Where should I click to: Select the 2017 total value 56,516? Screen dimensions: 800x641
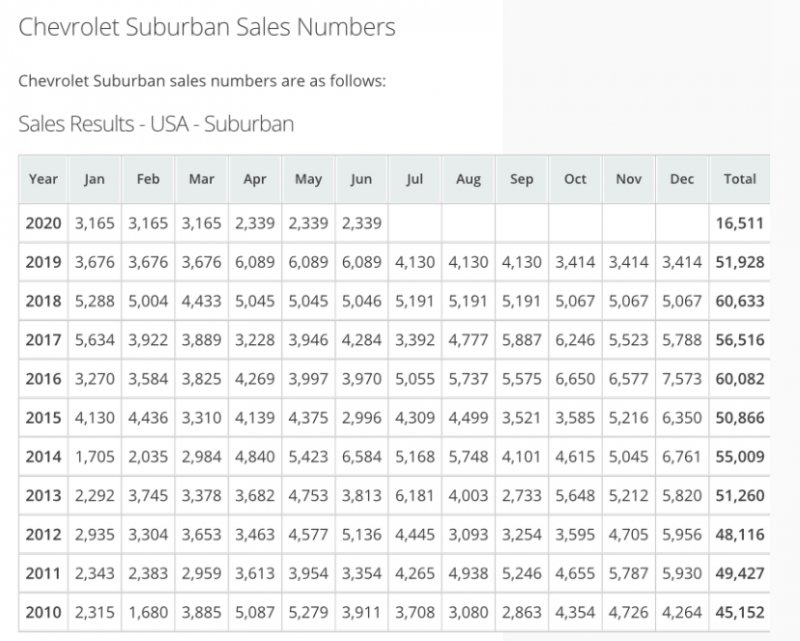coord(739,340)
